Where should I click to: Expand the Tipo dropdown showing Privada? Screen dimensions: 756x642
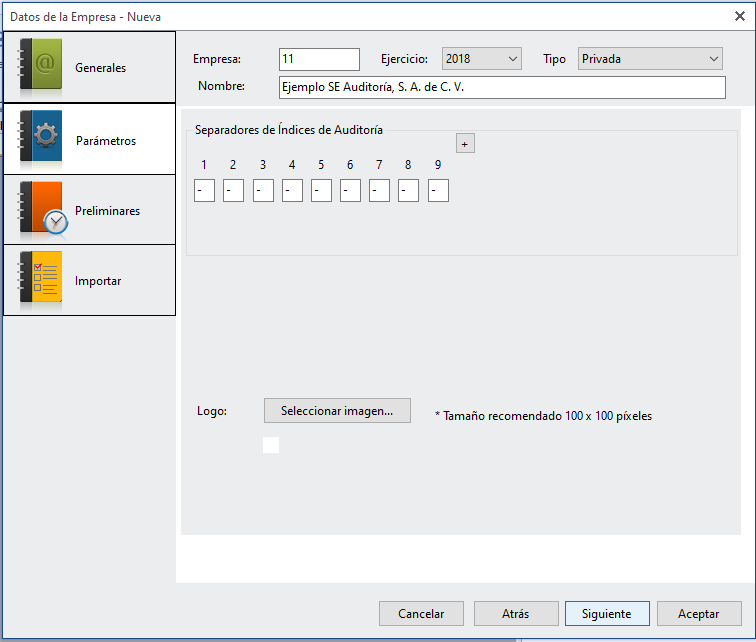[650, 59]
